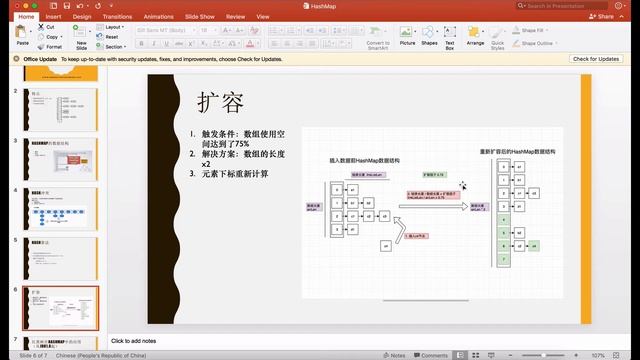
Task: Open the Slide Show tab
Action: pyautogui.click(x=200, y=17)
